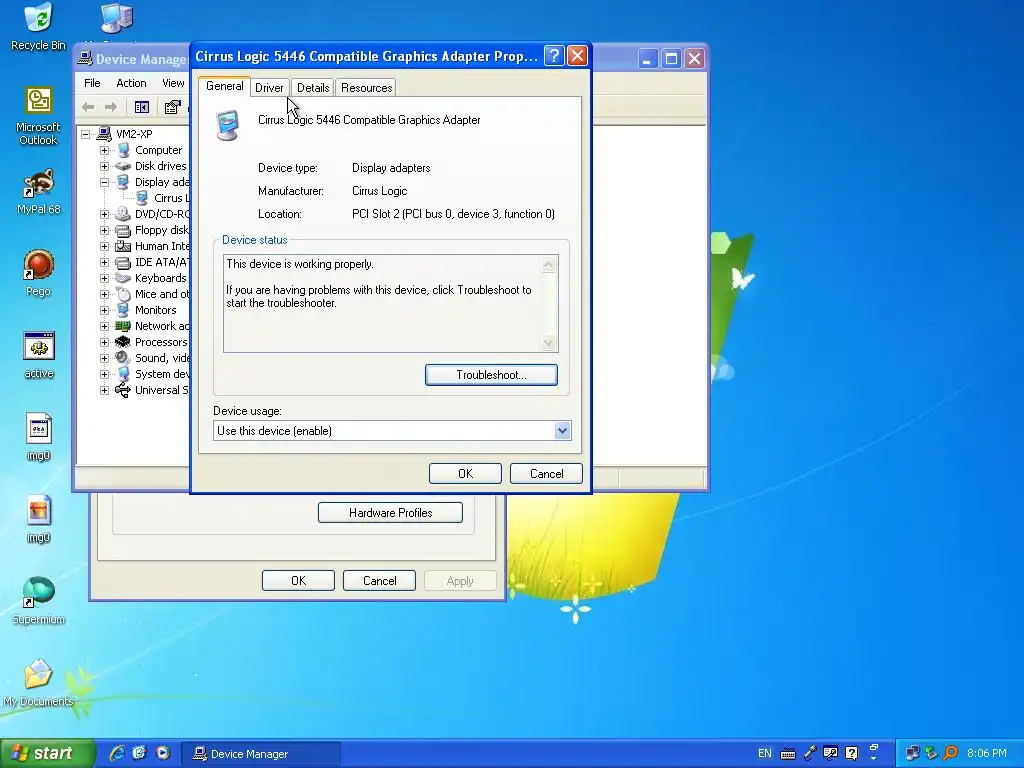
Task: Click the Troubleshoot... button
Action: pyautogui.click(x=491, y=375)
